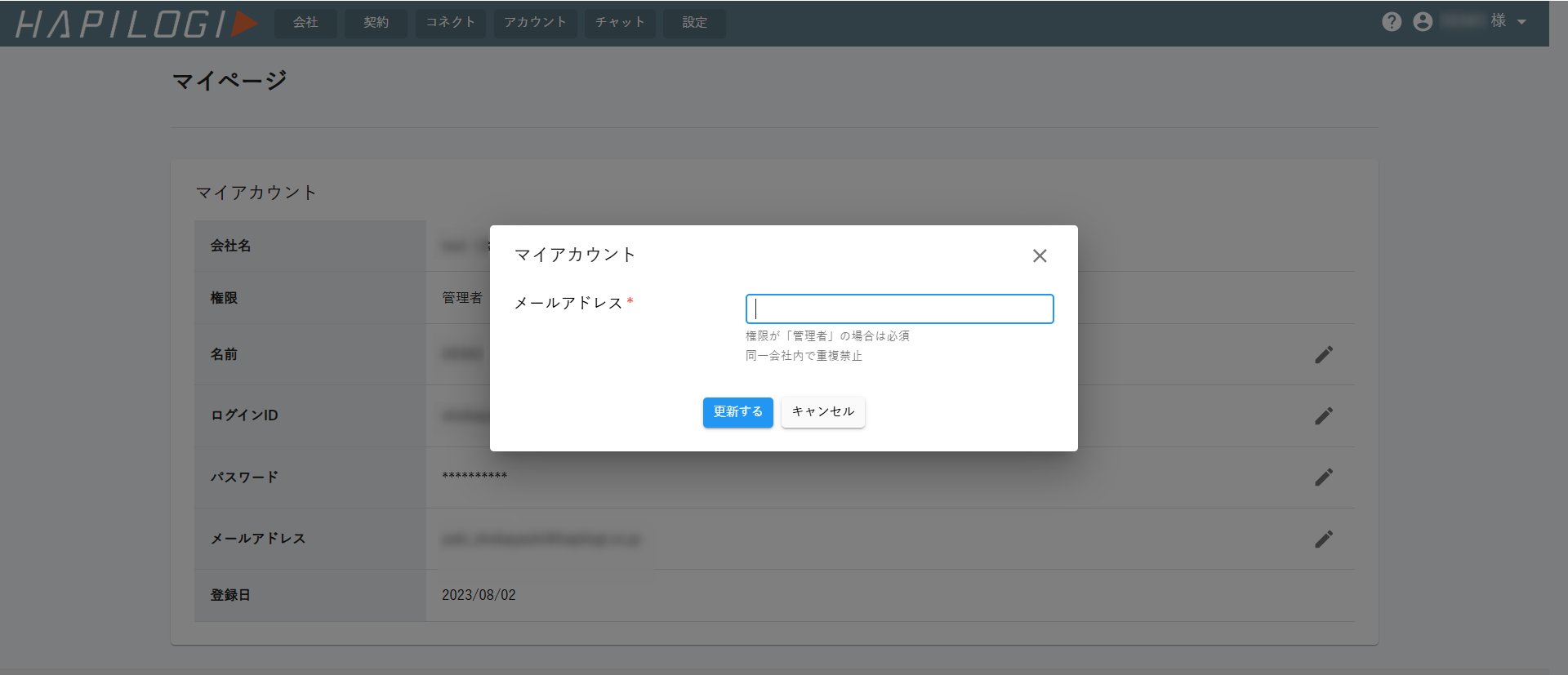Edit 名前 using its pencil icon
The width and height of the screenshot is (1568, 675).
1323,355
